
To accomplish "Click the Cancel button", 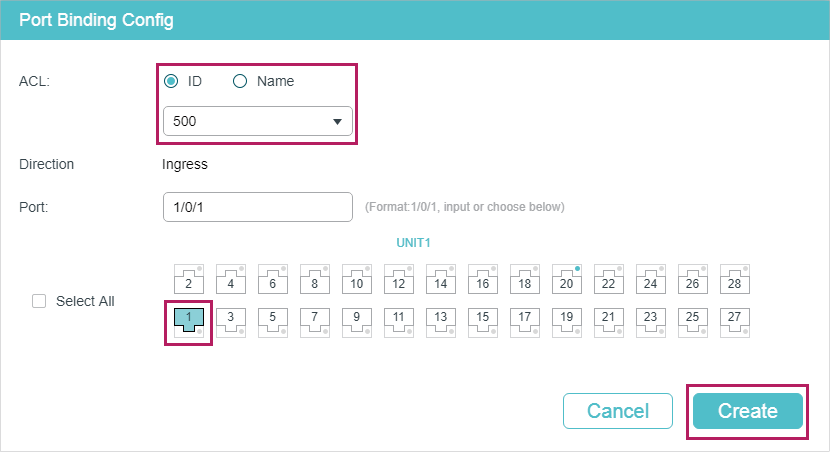I will [x=617, y=411].
